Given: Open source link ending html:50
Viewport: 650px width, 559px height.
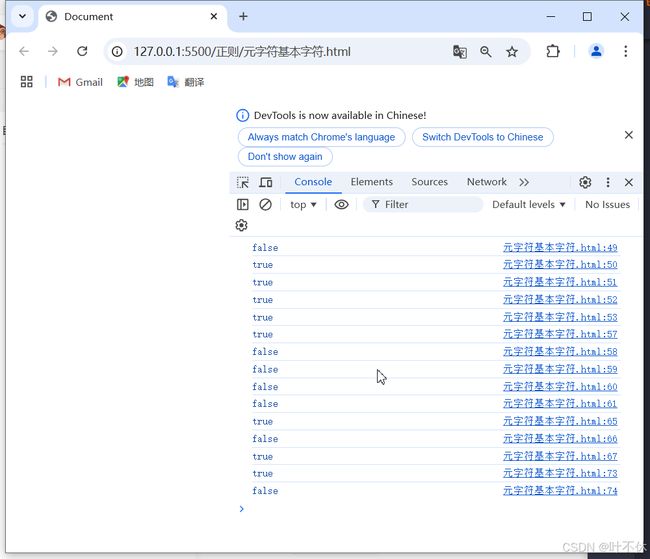Looking at the screenshot, I should [x=560, y=265].
